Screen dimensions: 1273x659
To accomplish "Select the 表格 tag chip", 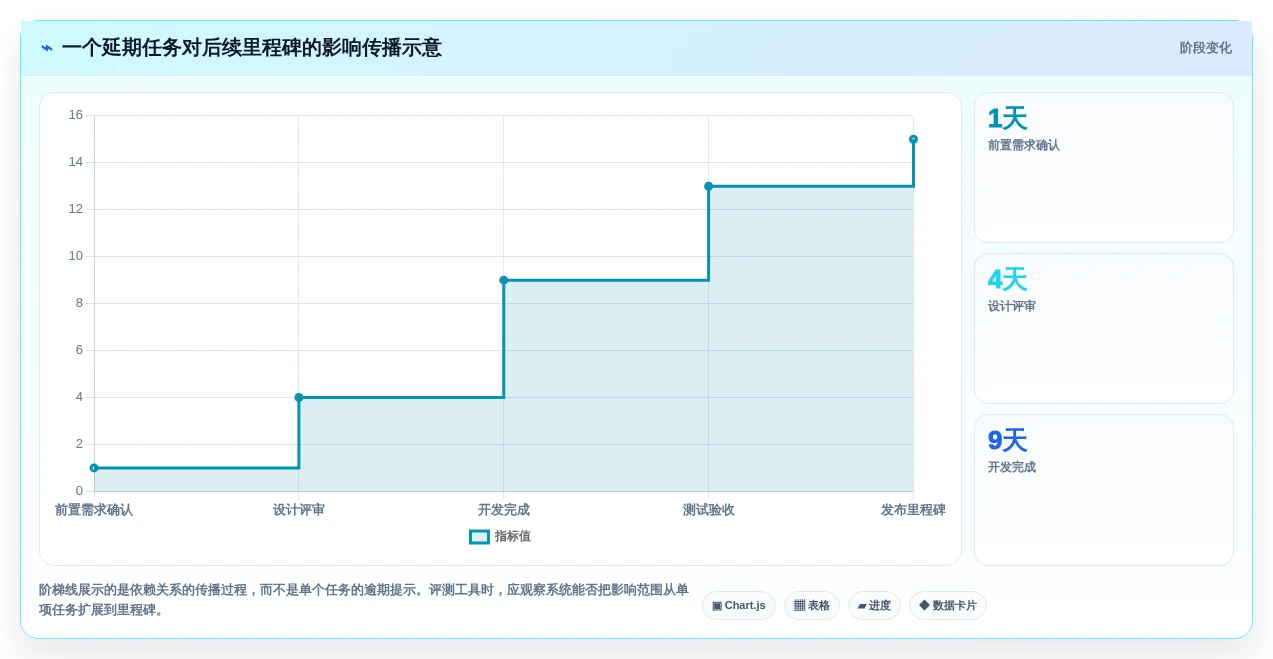I will [x=812, y=606].
